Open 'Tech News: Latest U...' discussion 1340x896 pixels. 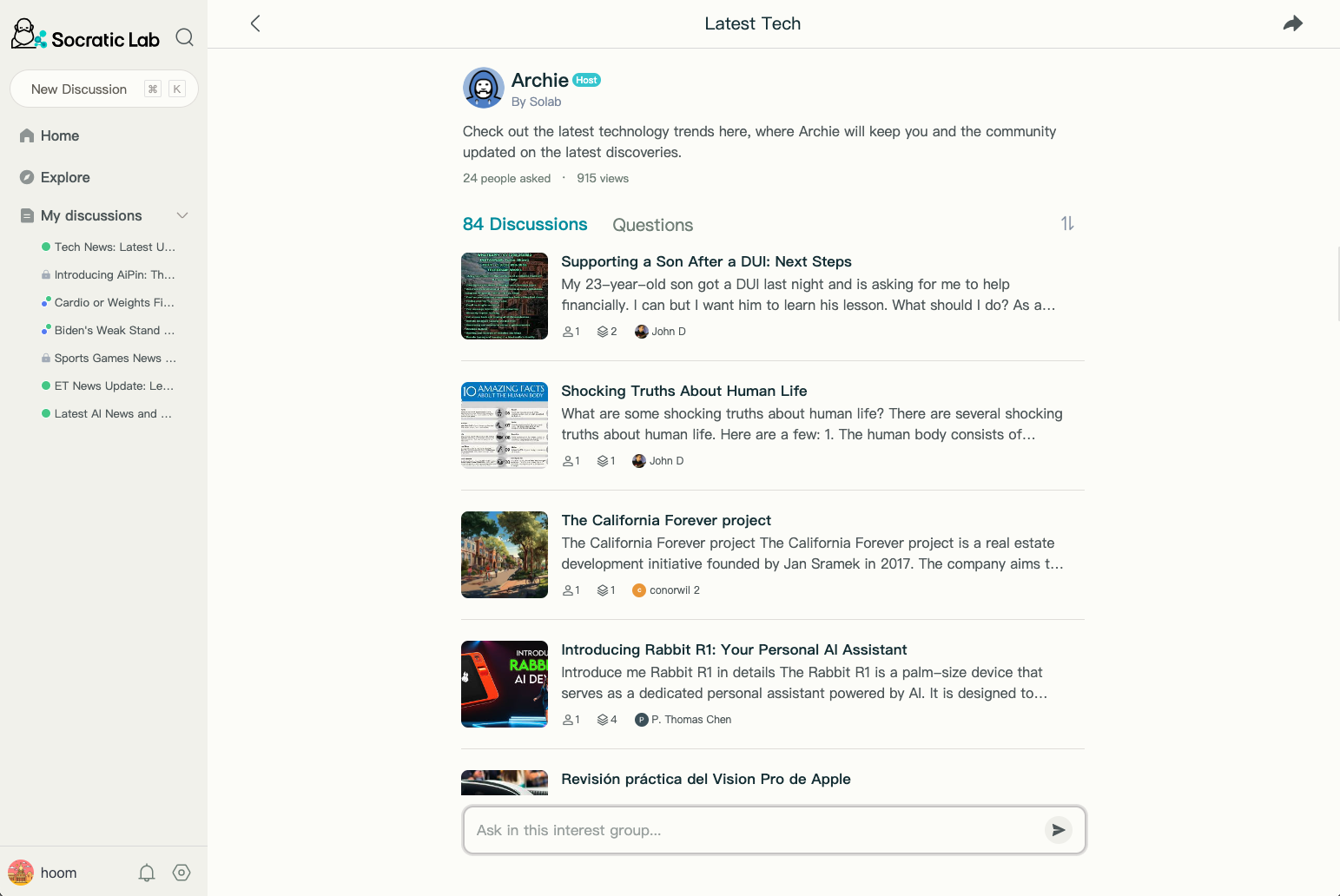tap(109, 247)
